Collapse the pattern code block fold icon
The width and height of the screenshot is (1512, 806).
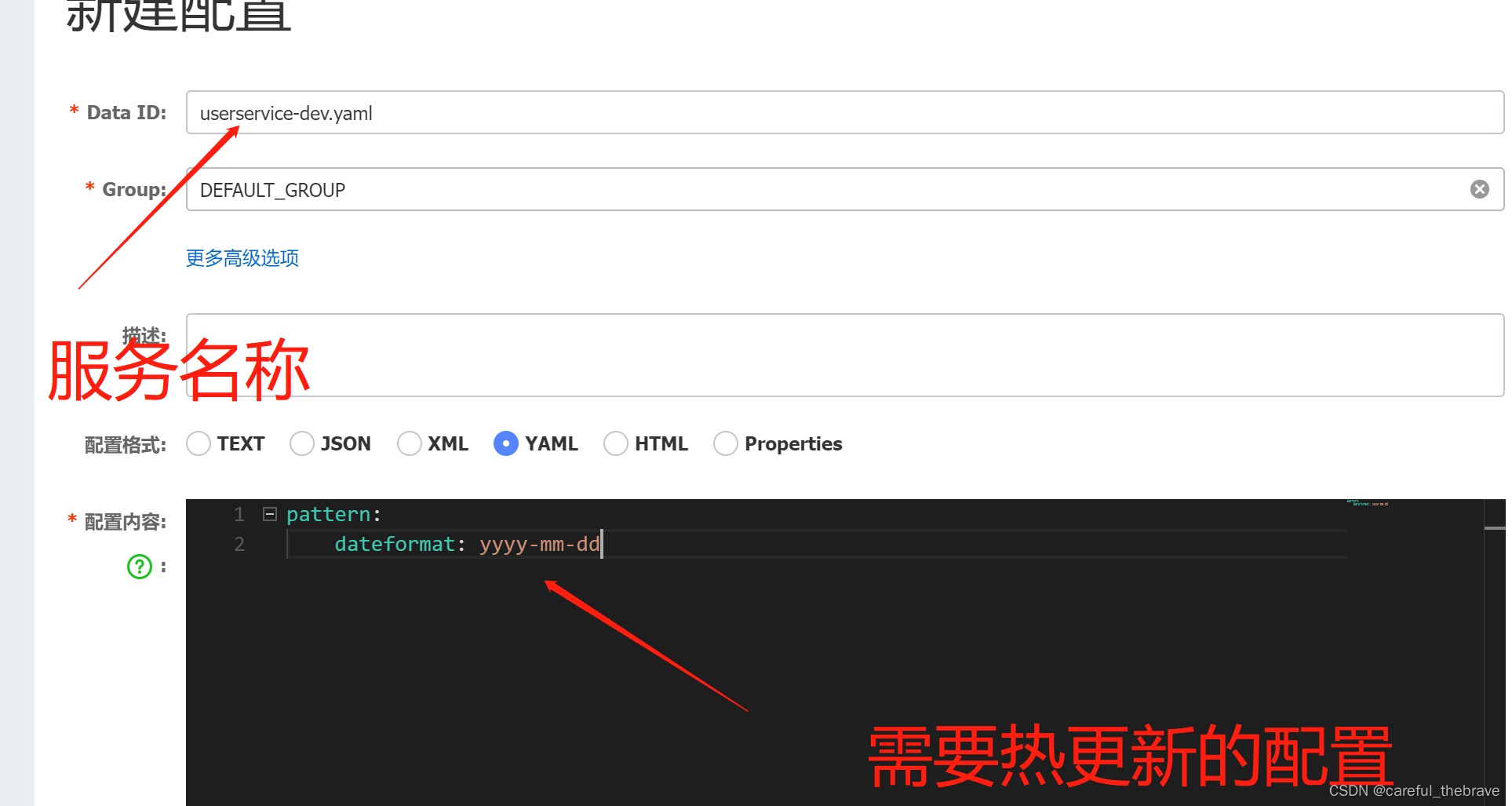(x=269, y=513)
